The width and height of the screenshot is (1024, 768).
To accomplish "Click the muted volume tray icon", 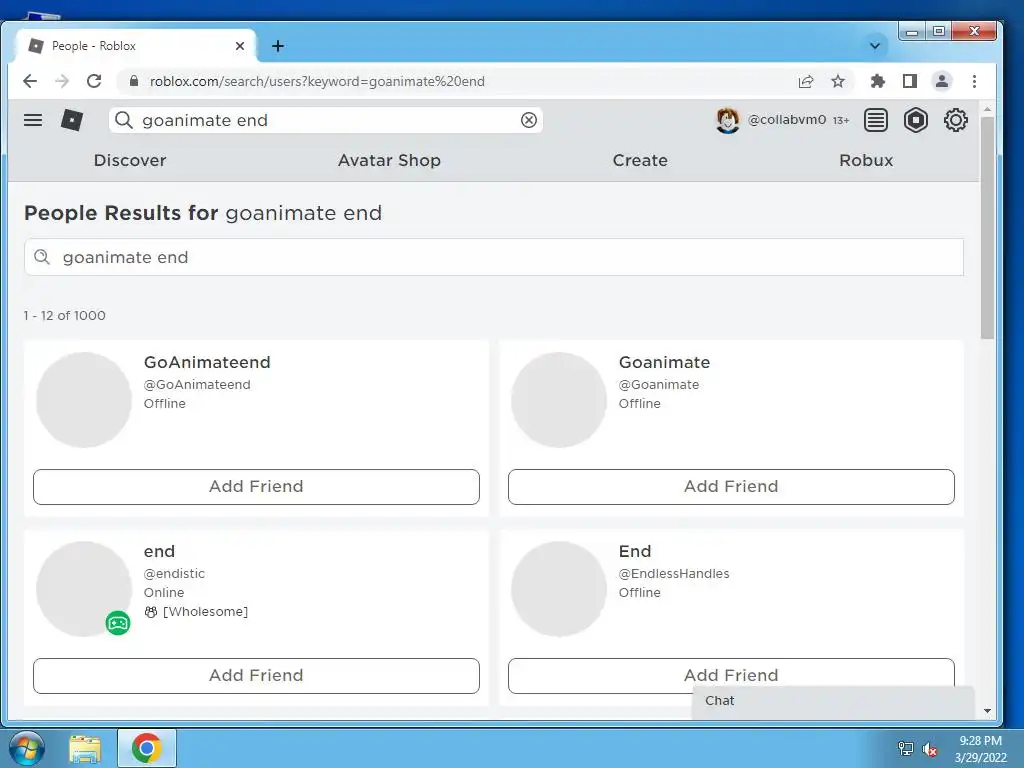I will click(x=930, y=749).
